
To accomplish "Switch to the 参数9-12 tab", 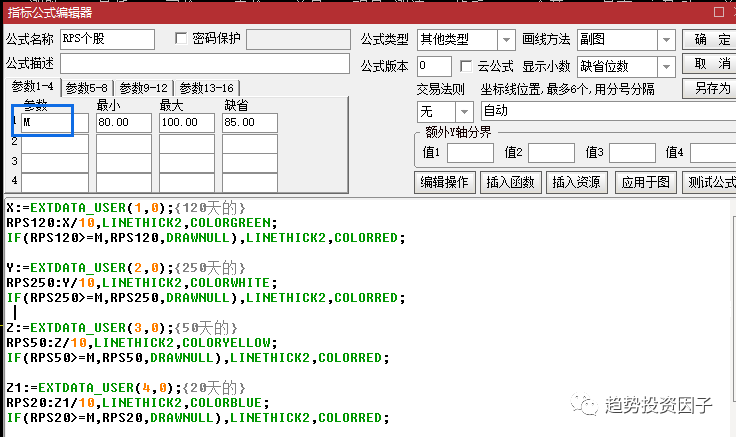I will [x=144, y=88].
